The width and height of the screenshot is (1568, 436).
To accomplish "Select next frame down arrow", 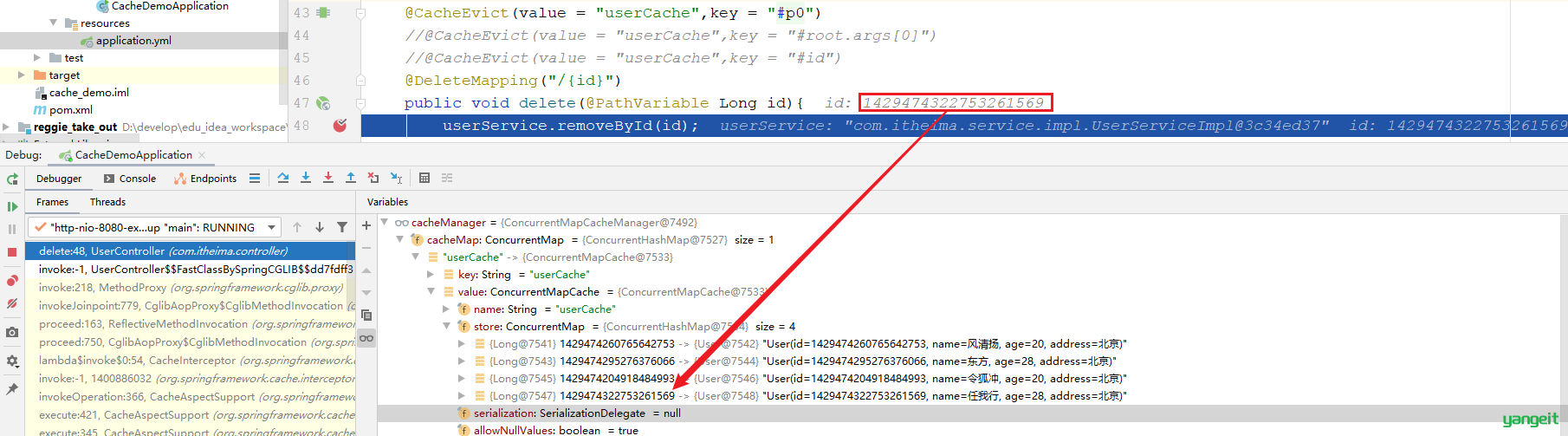I will [x=320, y=227].
